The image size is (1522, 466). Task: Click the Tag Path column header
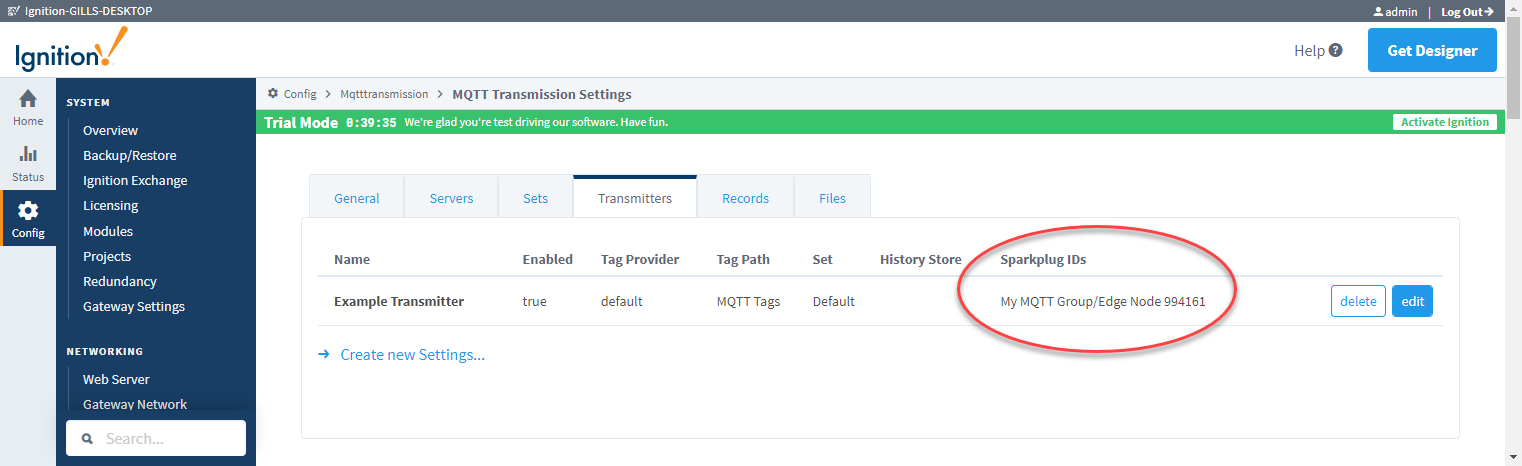click(743, 259)
